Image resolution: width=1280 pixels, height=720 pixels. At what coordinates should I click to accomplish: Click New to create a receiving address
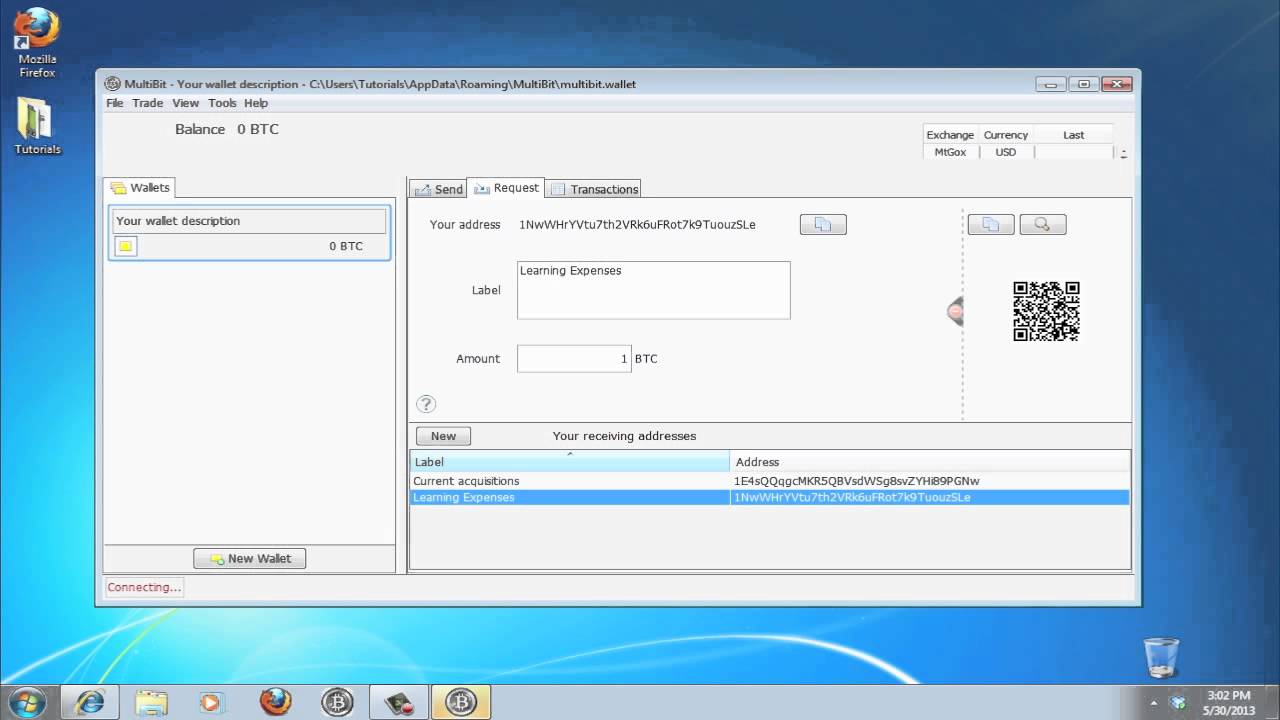coord(443,436)
